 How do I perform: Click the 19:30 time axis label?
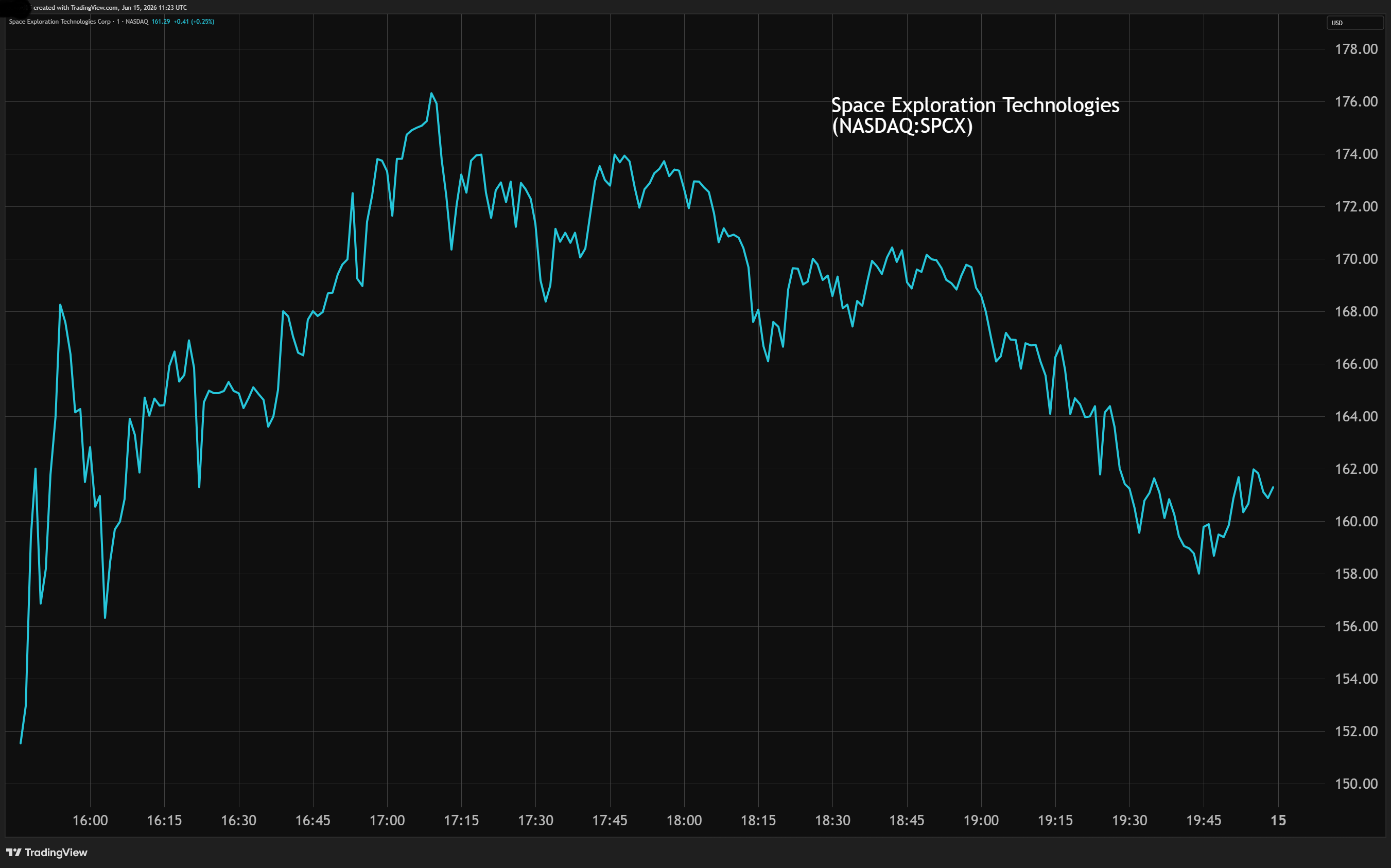(x=1129, y=820)
